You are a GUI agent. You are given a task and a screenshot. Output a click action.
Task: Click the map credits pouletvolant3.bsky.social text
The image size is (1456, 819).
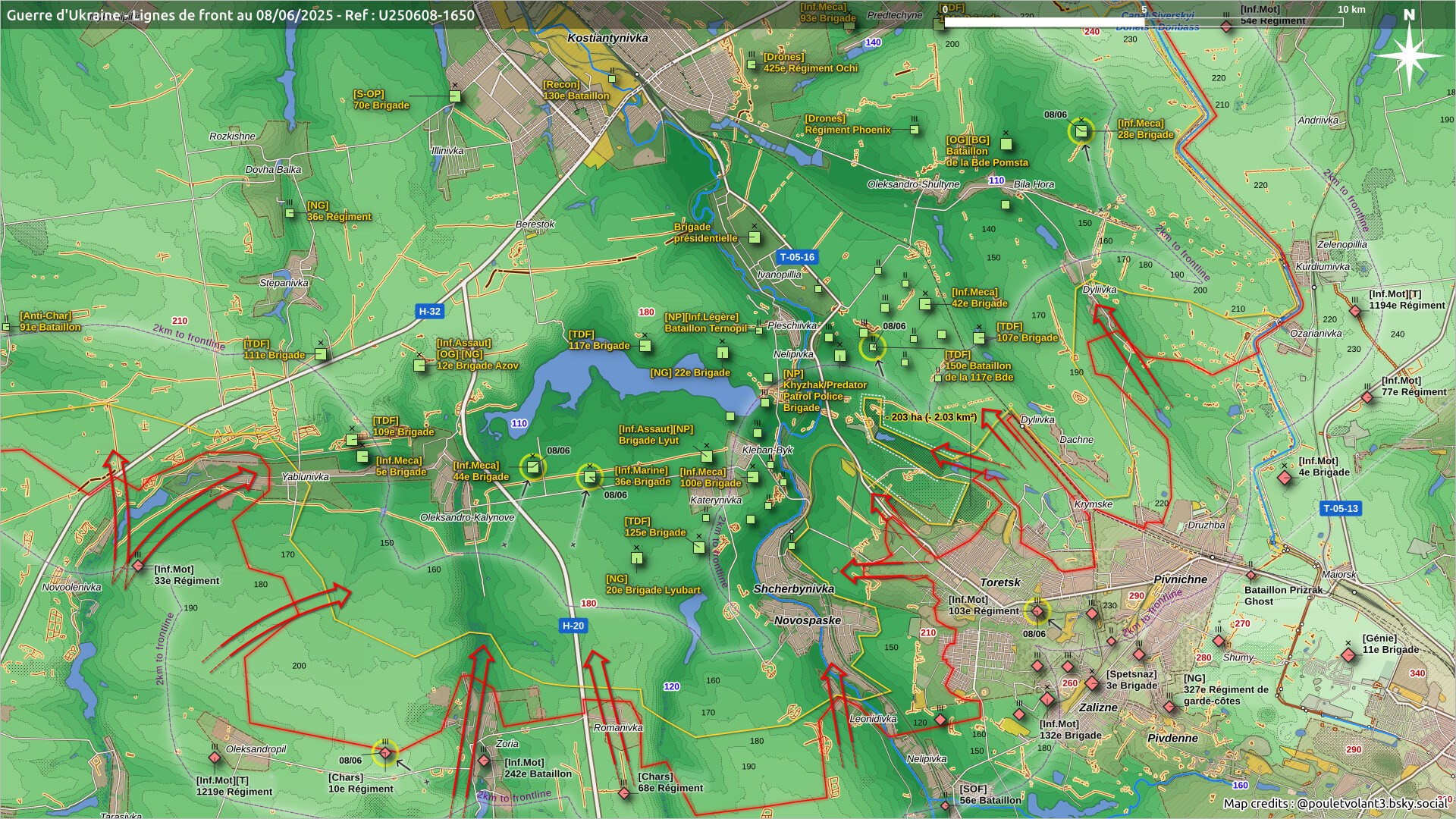click(x=1335, y=804)
